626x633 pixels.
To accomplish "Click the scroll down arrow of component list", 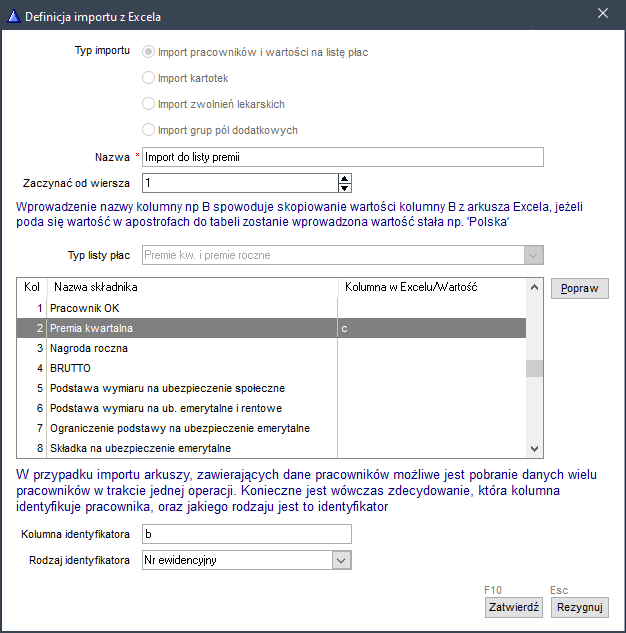I will pyautogui.click(x=534, y=449).
